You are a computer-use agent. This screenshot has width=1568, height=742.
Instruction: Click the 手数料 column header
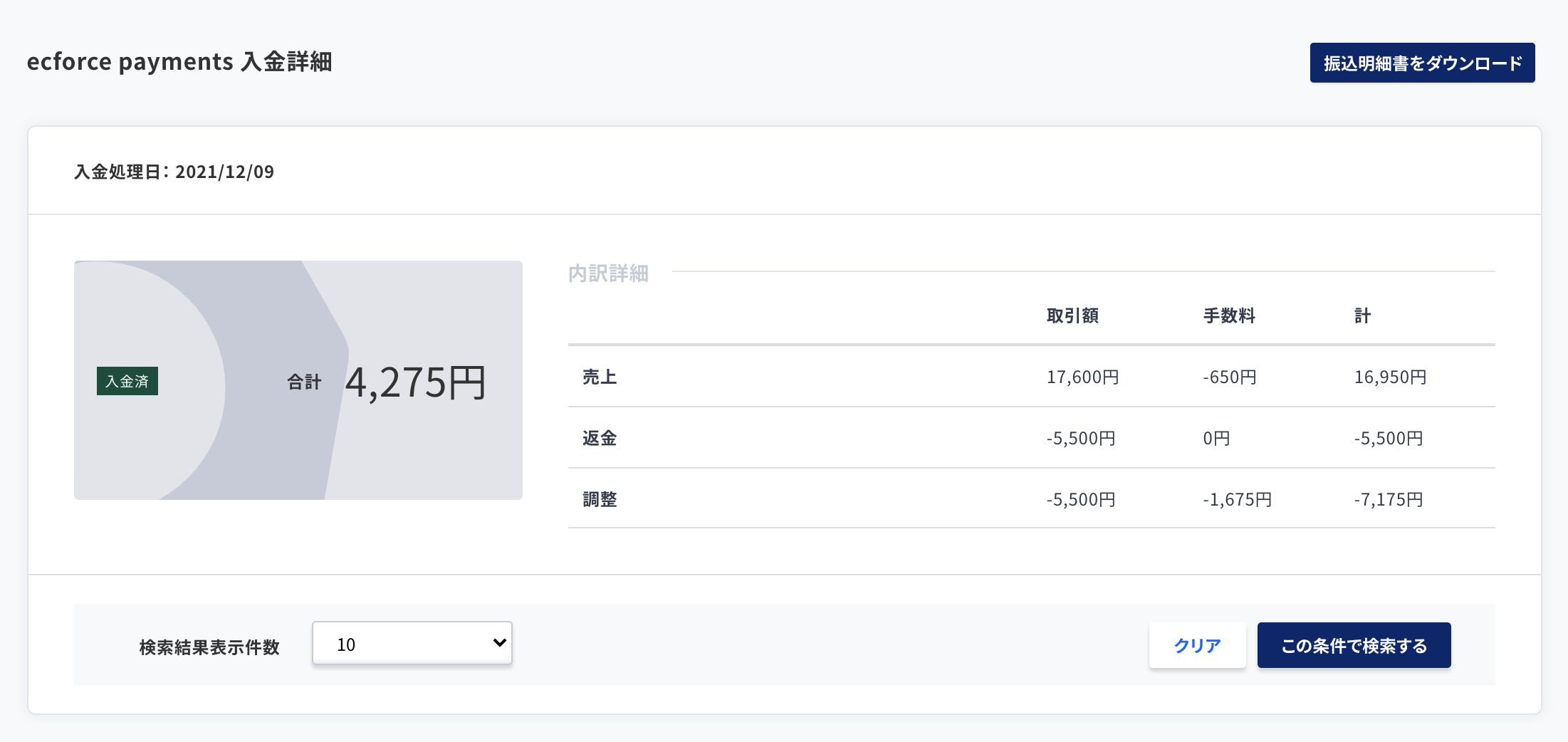point(1229,315)
